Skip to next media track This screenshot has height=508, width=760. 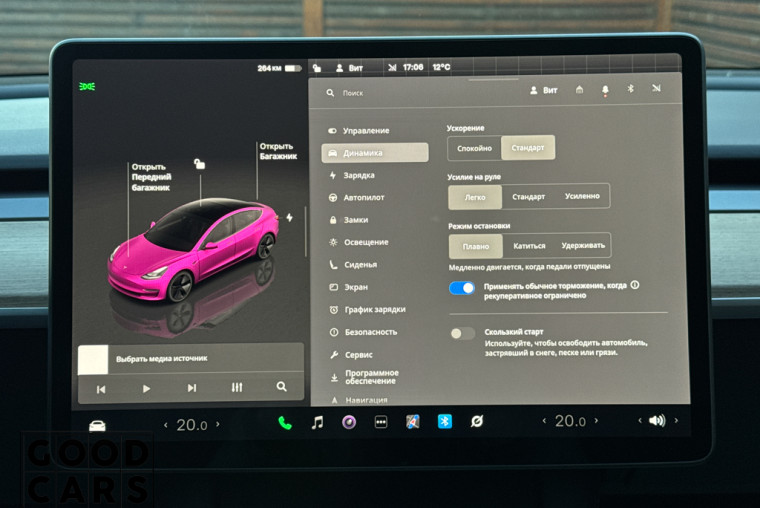(x=192, y=388)
